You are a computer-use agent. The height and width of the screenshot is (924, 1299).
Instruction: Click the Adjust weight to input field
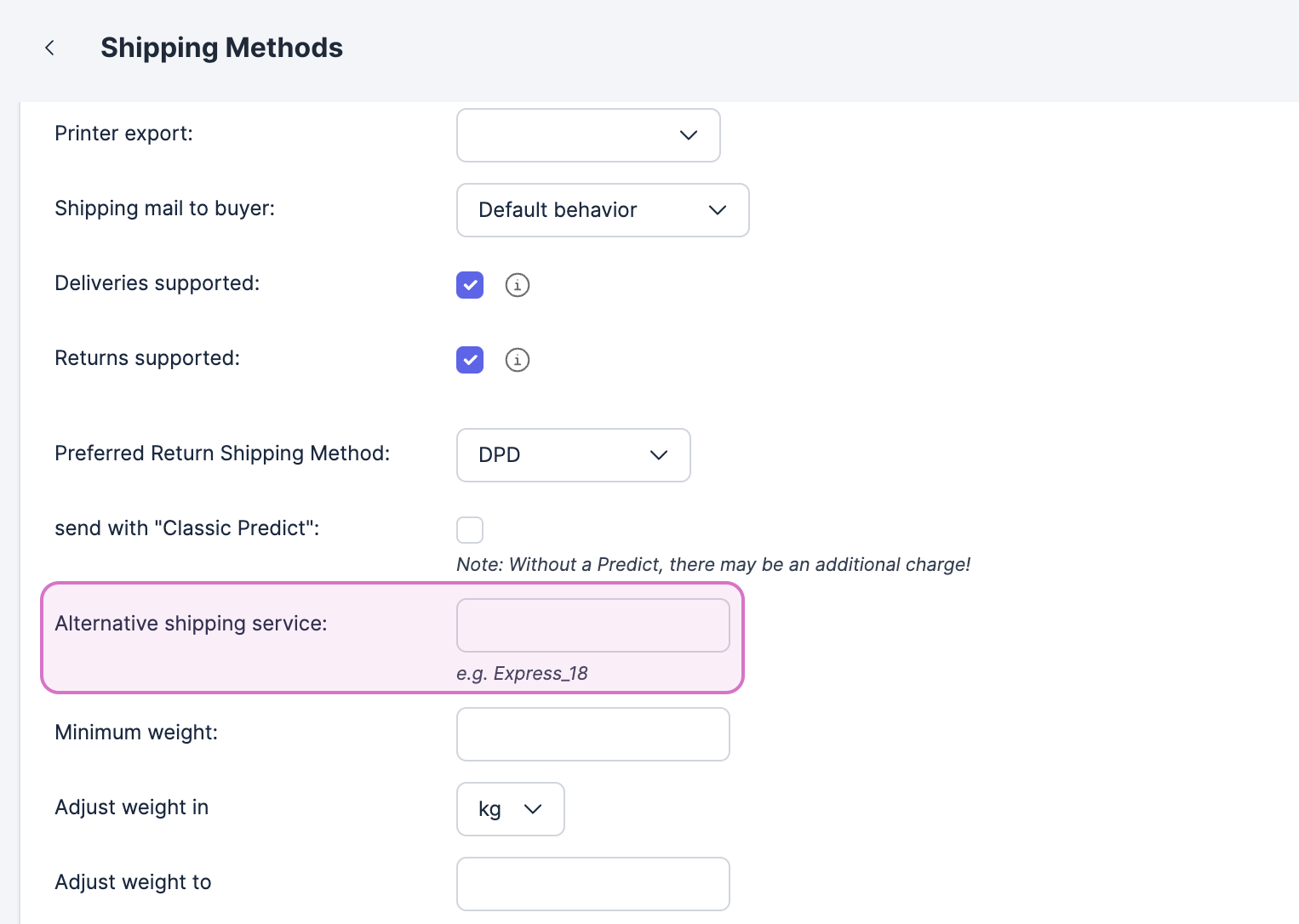point(592,884)
